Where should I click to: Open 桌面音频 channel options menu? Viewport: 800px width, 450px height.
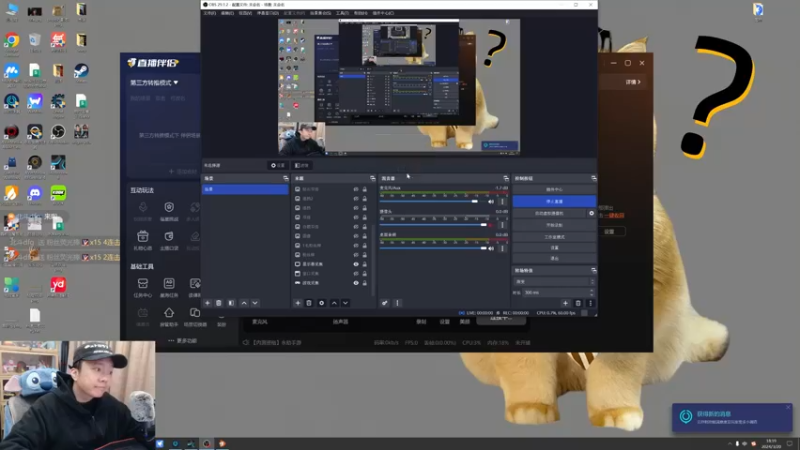coord(502,248)
